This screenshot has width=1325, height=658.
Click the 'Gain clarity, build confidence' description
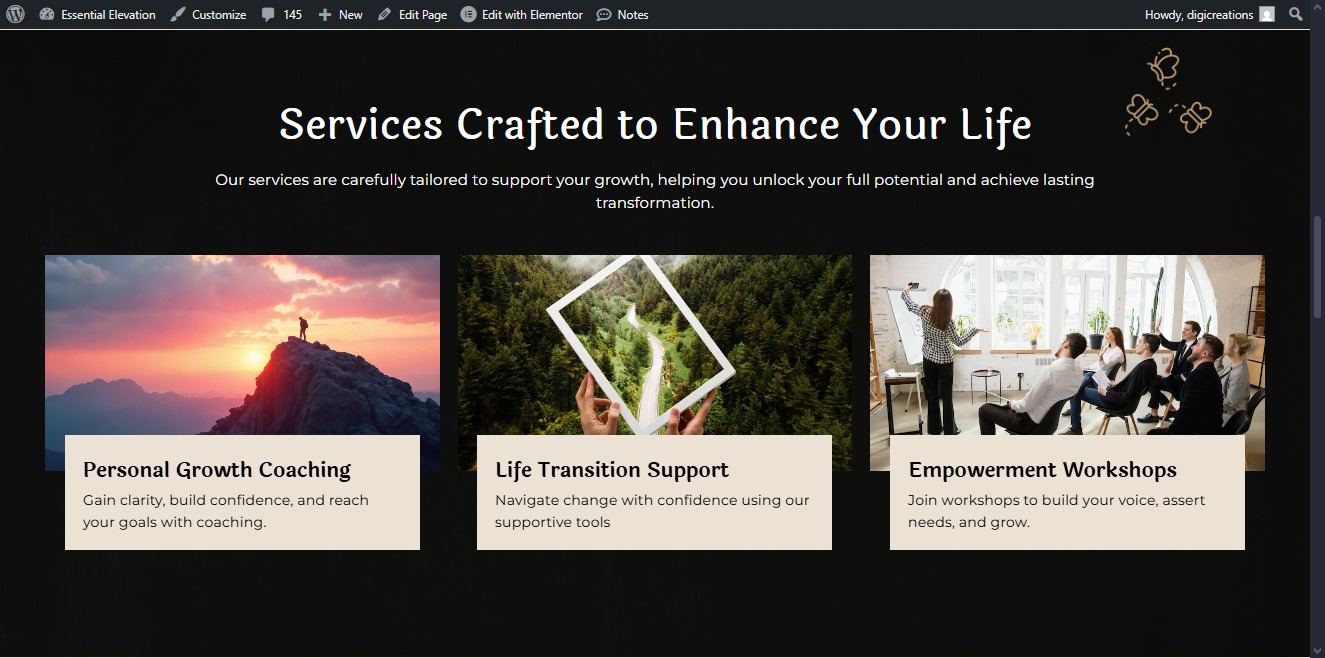pos(226,511)
